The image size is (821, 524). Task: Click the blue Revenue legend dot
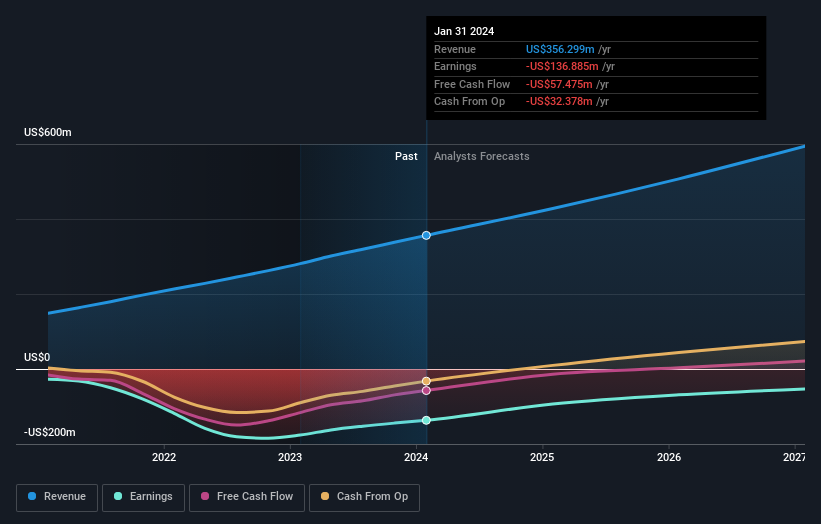(x=32, y=496)
